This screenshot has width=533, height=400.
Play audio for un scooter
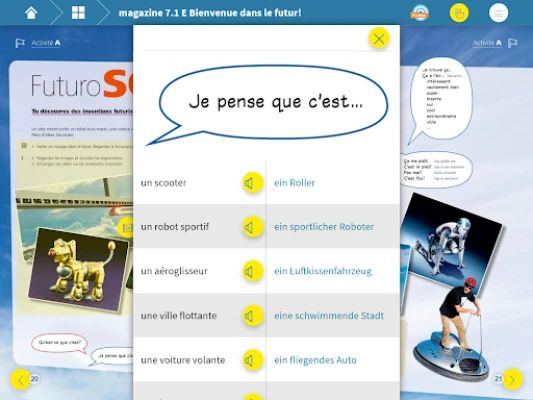pyautogui.click(x=253, y=183)
